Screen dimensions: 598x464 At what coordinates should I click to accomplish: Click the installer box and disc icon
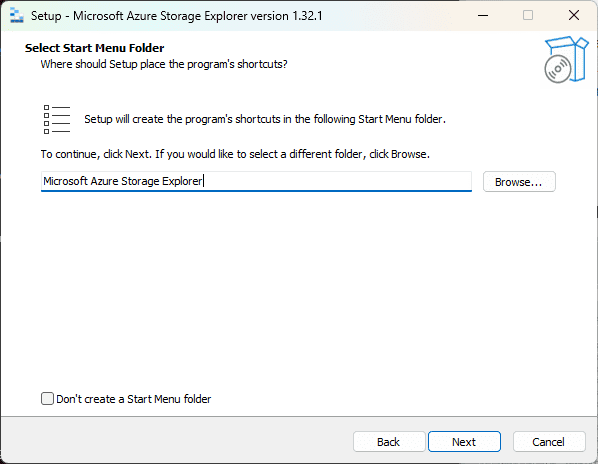(x=566, y=59)
